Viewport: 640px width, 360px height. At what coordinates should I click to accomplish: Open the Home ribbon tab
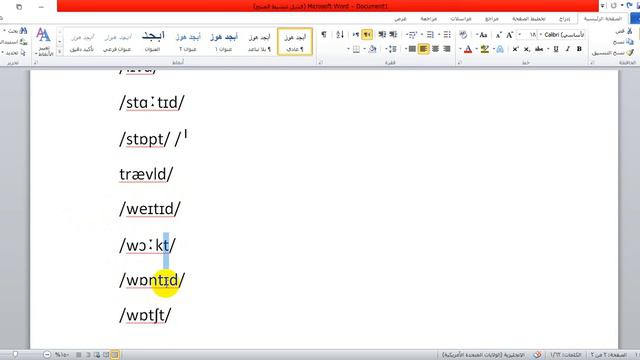pyautogui.click(x=602, y=19)
